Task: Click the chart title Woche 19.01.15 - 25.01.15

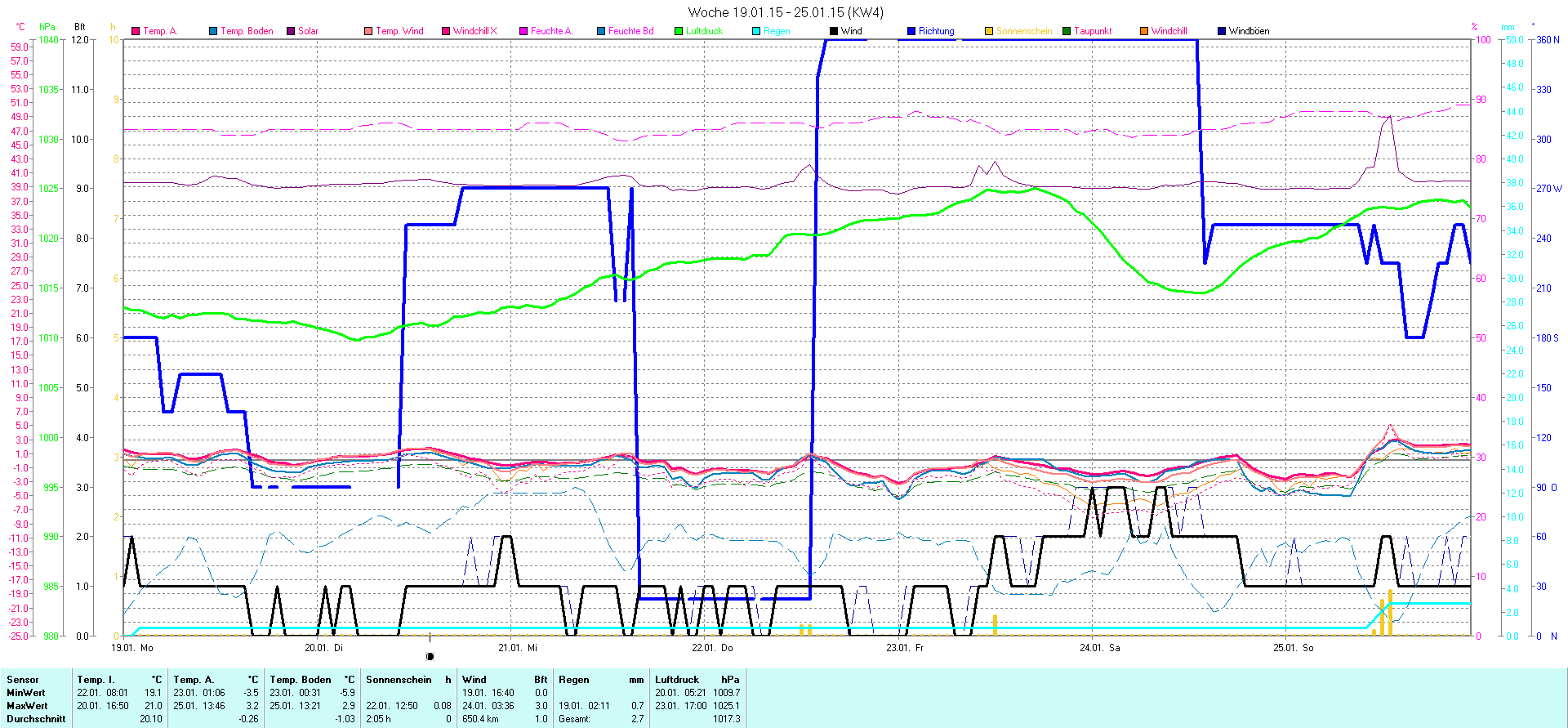Action: point(785,12)
